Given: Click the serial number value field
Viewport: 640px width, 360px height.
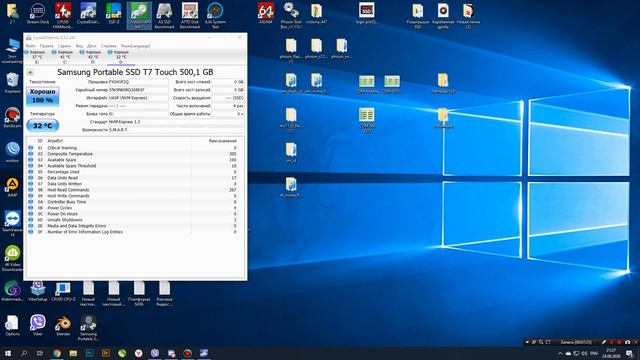Looking at the screenshot, I should 138,90.
